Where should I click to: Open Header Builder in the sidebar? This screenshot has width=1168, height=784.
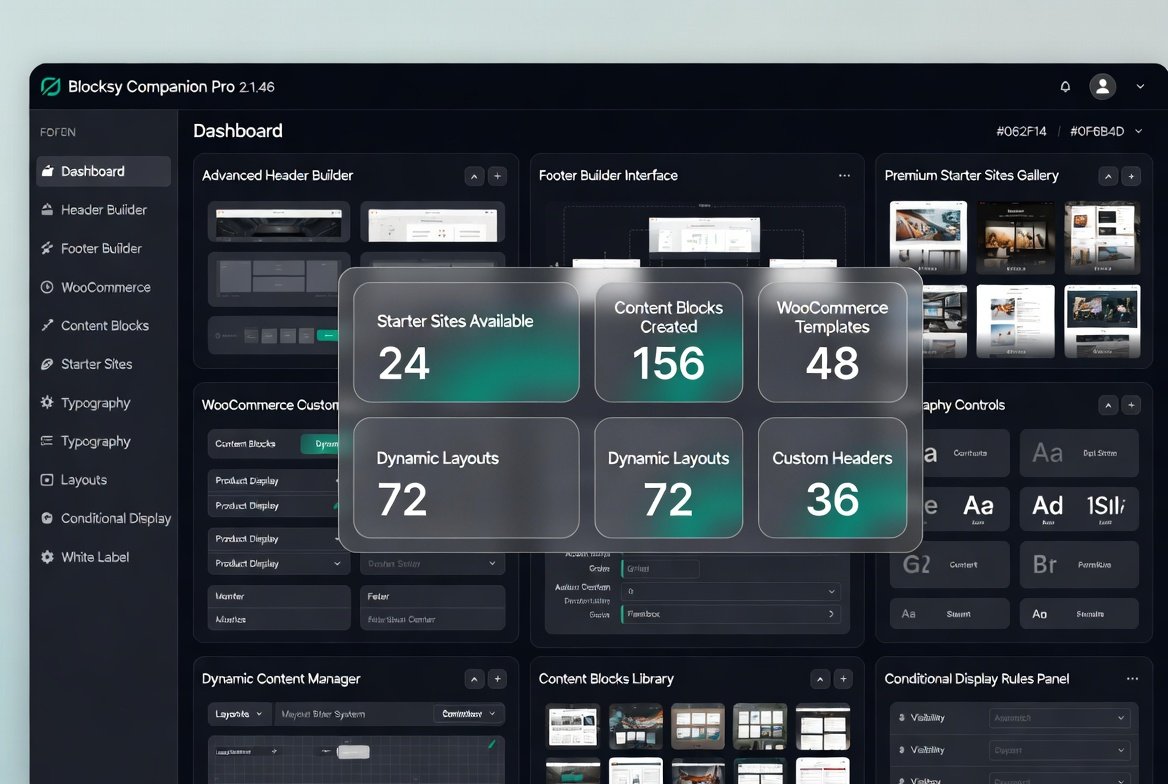pyautogui.click(x=104, y=210)
